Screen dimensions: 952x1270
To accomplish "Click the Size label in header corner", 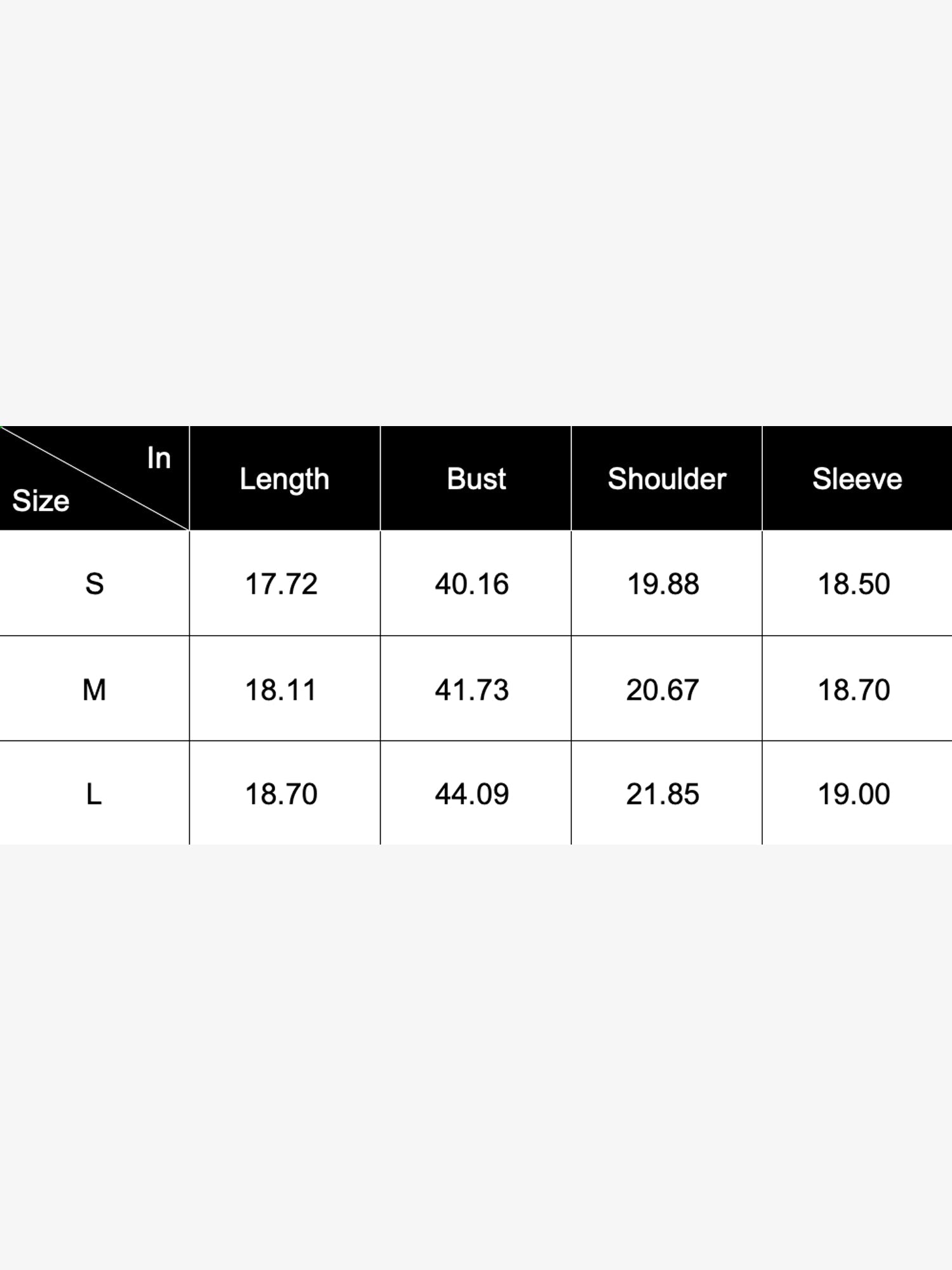I will [x=41, y=501].
